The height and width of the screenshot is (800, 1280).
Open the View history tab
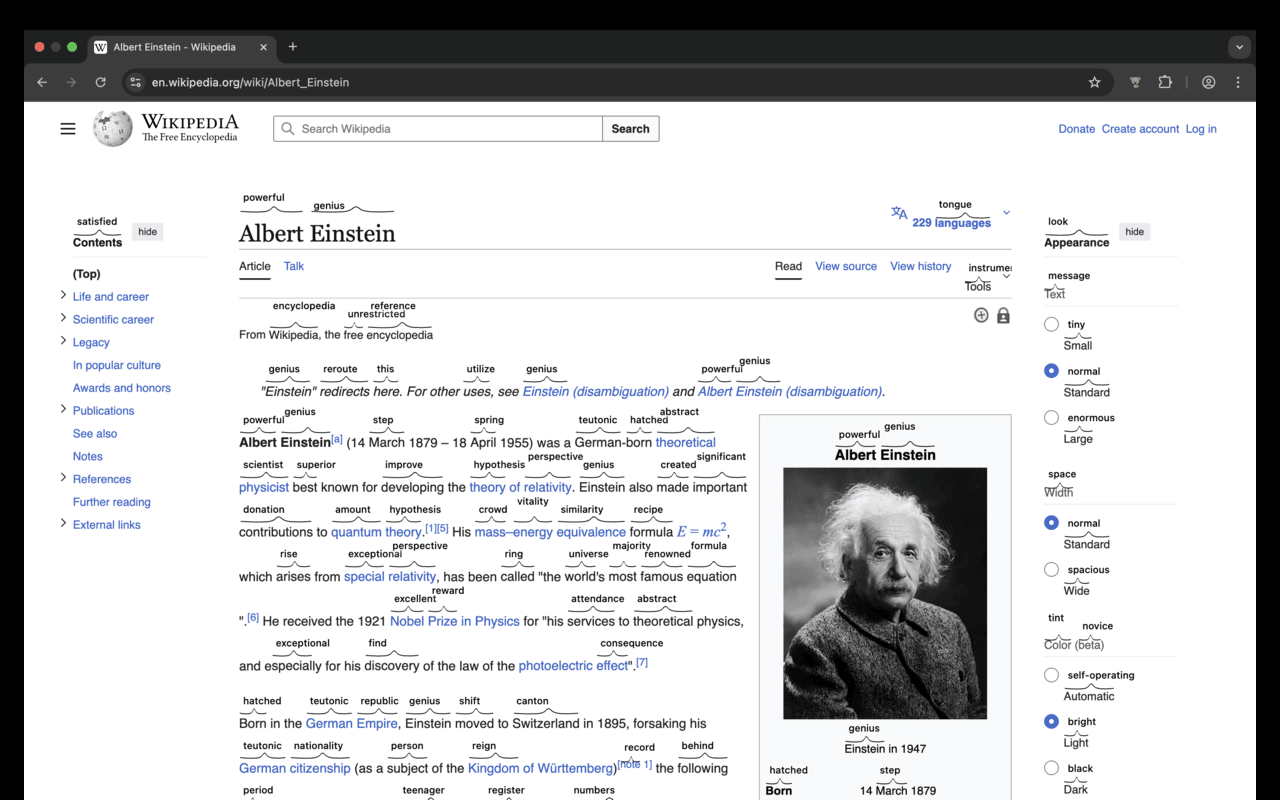pyautogui.click(x=921, y=266)
